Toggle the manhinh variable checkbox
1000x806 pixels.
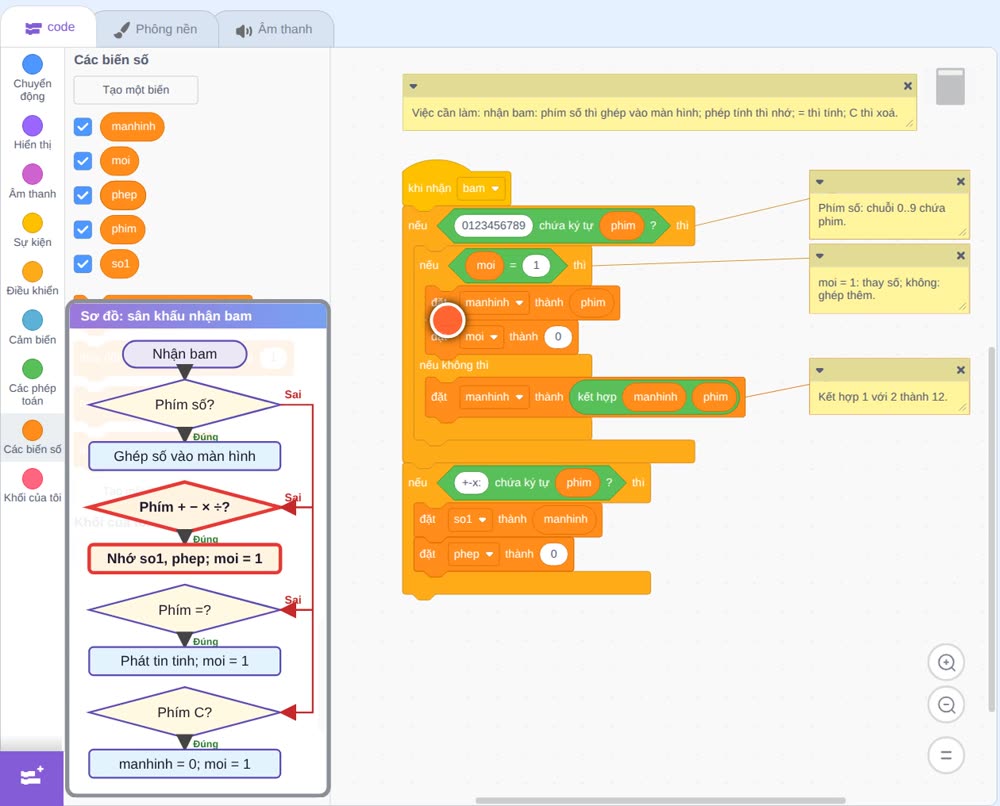click(83, 126)
